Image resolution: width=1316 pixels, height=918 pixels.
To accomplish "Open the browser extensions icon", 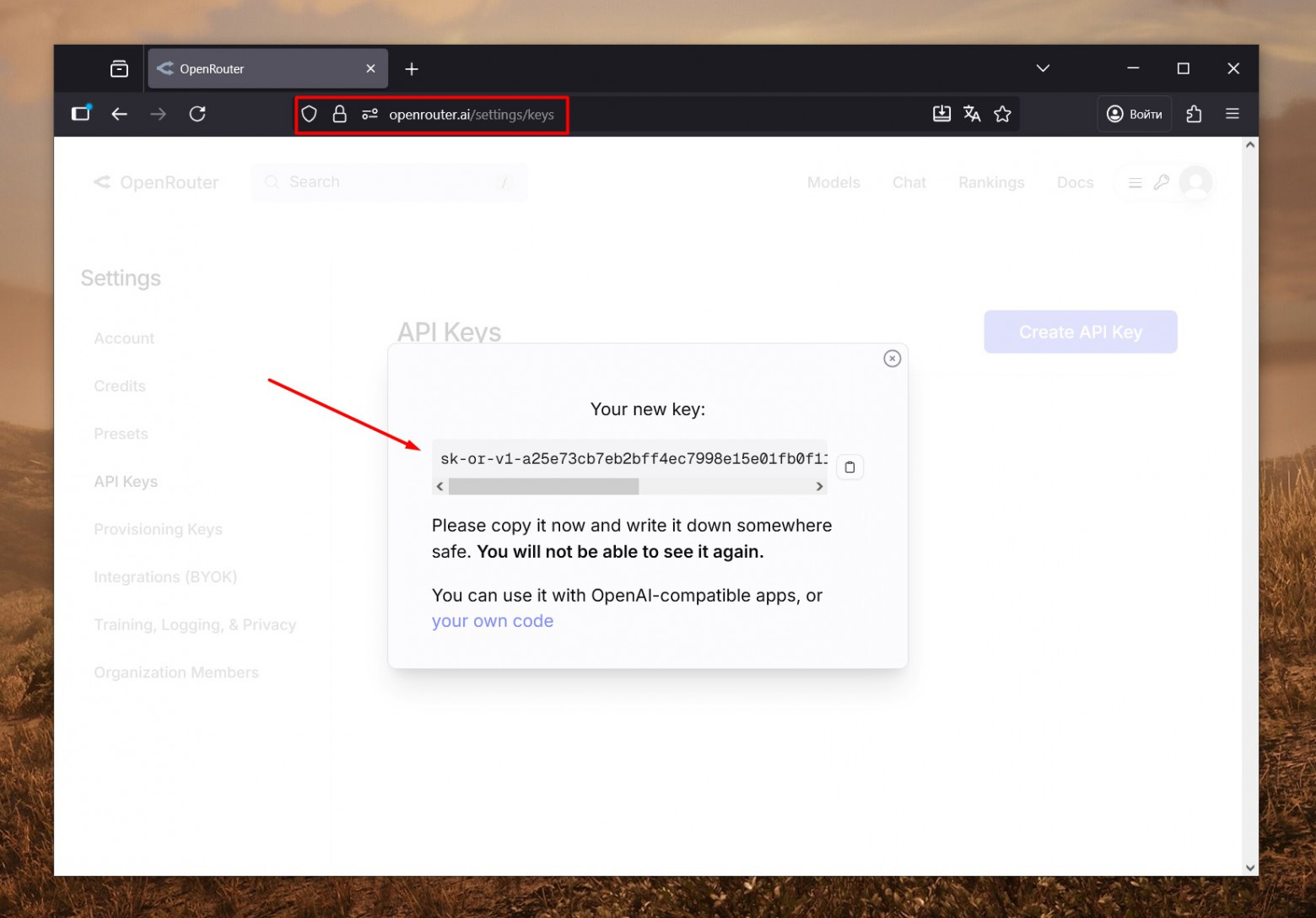I will click(1194, 113).
